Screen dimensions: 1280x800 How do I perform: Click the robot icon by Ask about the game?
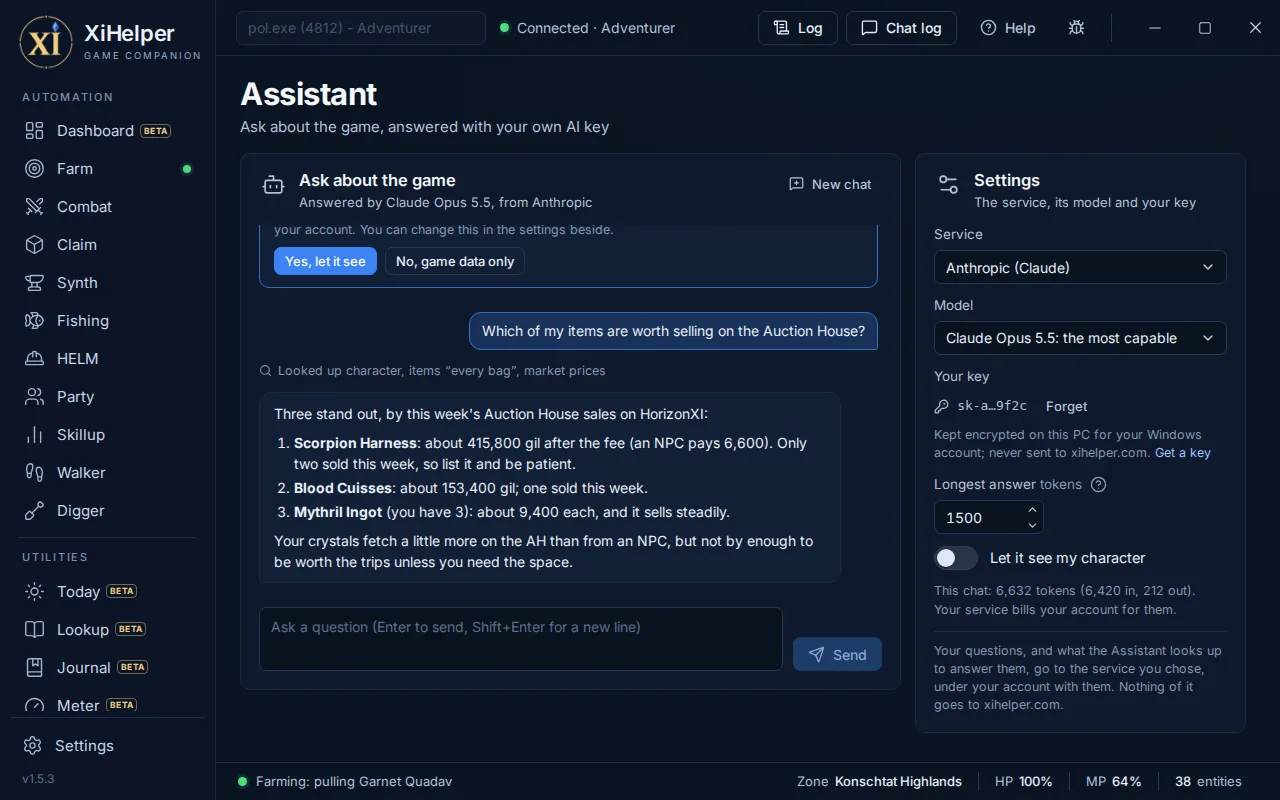point(273,185)
